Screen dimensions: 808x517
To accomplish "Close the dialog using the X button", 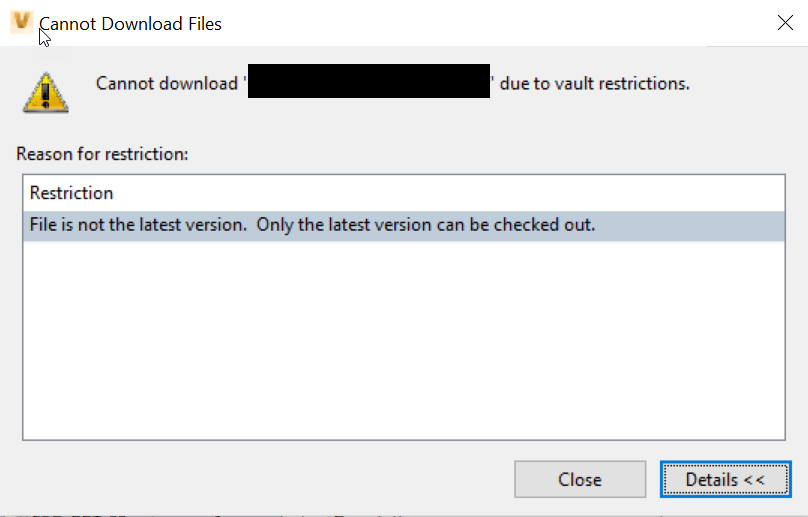I will [785, 23].
